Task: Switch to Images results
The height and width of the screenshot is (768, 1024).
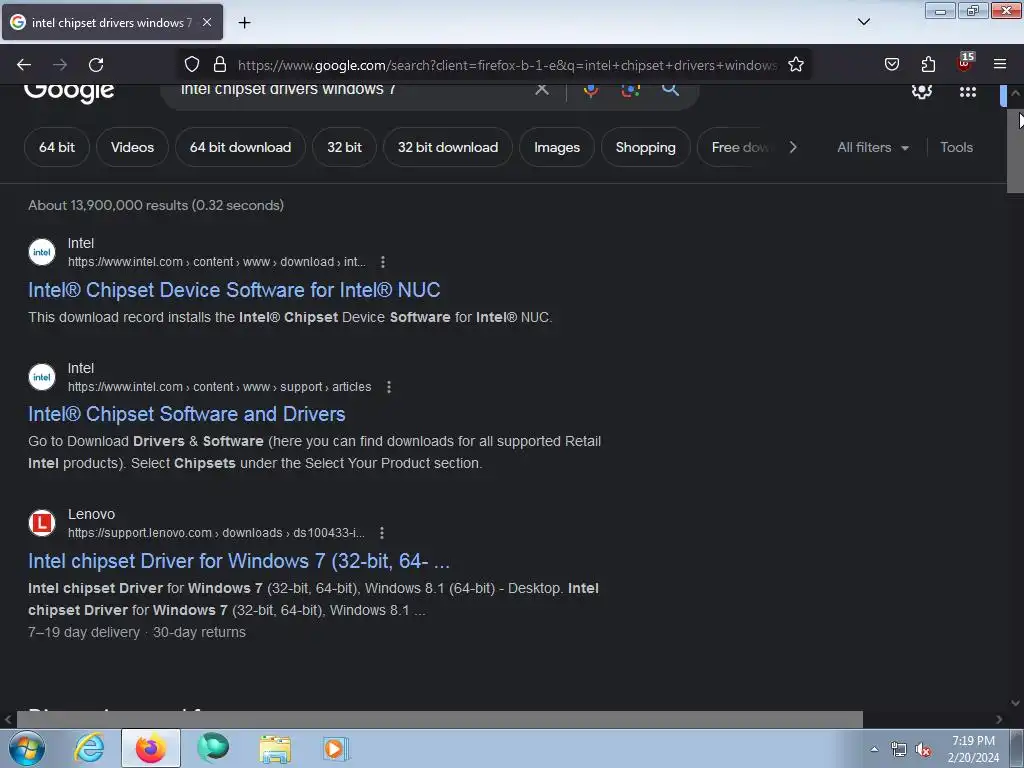Action: click(557, 148)
